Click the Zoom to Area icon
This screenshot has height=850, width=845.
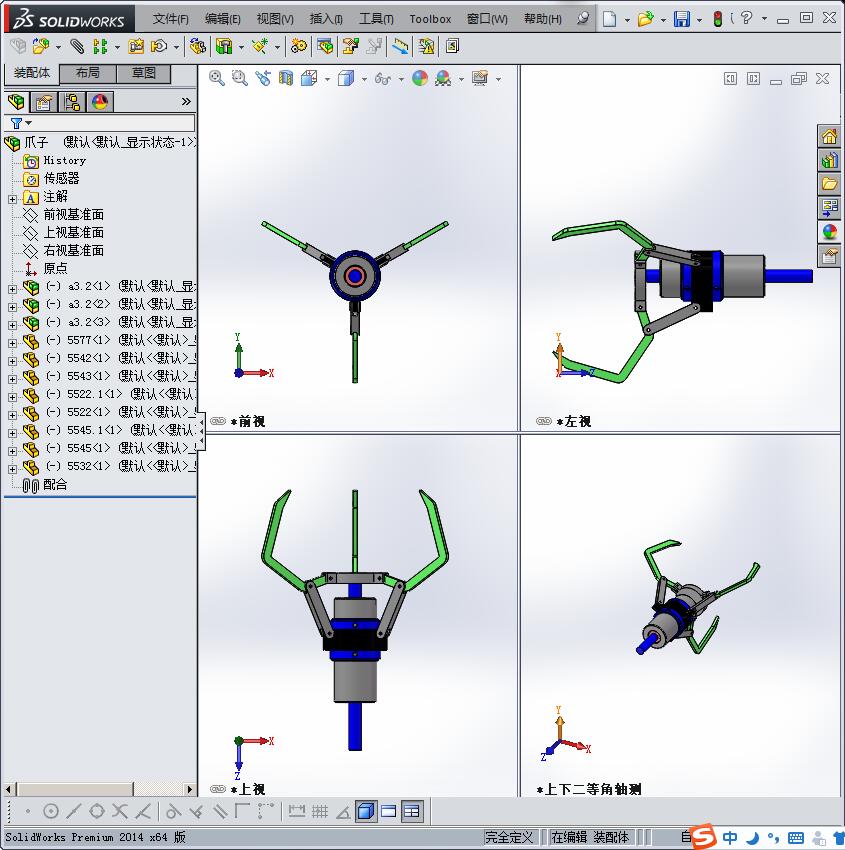[240, 79]
